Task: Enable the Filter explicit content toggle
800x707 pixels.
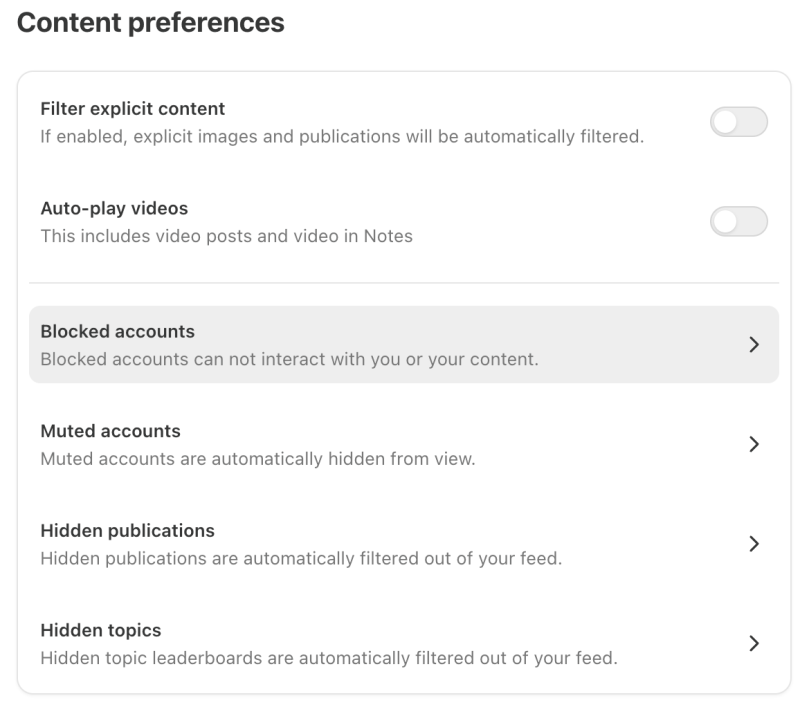Action: (x=738, y=122)
